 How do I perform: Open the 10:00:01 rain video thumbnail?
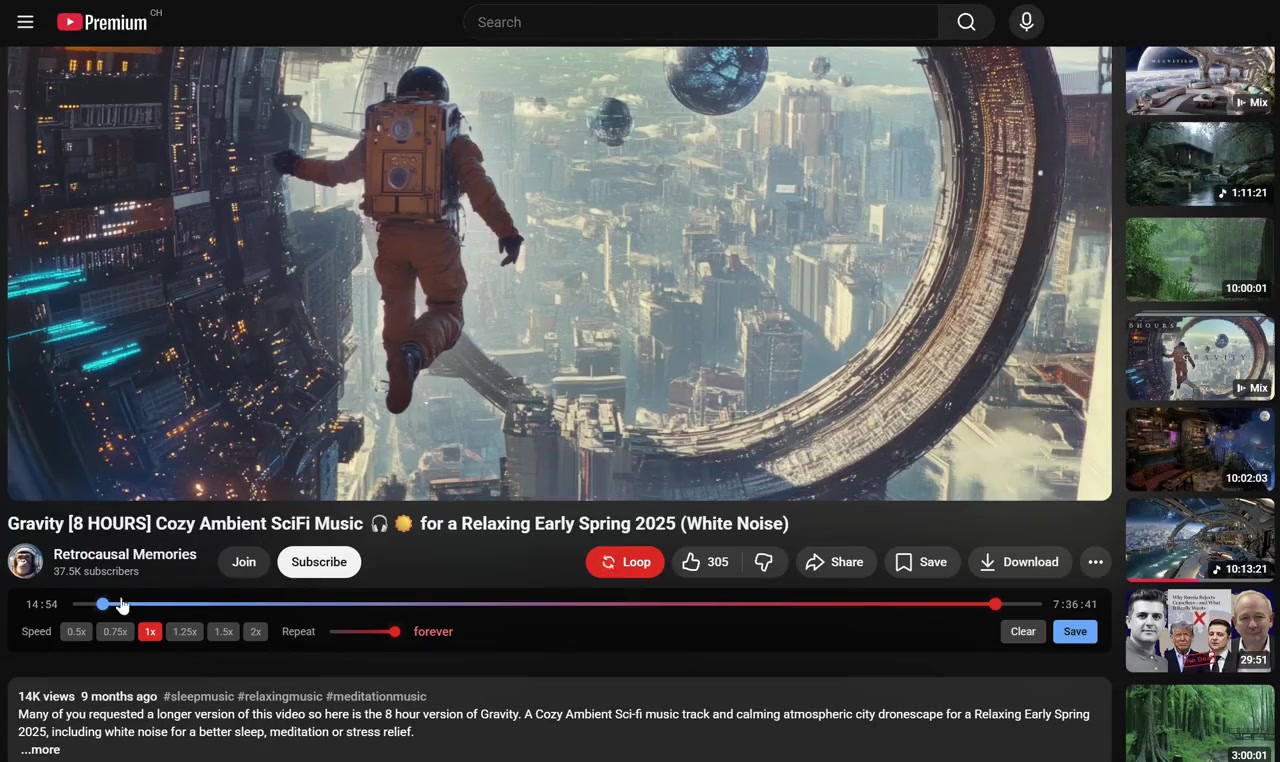1199,259
